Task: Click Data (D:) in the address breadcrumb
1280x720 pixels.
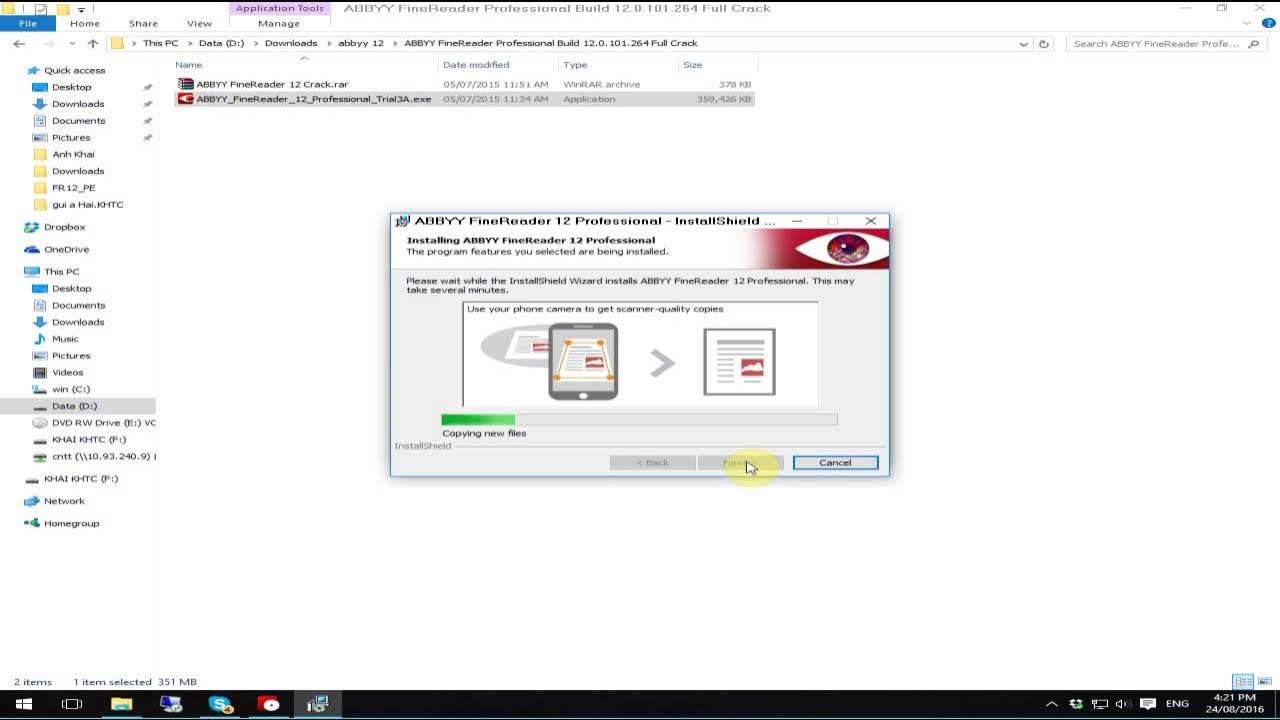Action: [223, 44]
